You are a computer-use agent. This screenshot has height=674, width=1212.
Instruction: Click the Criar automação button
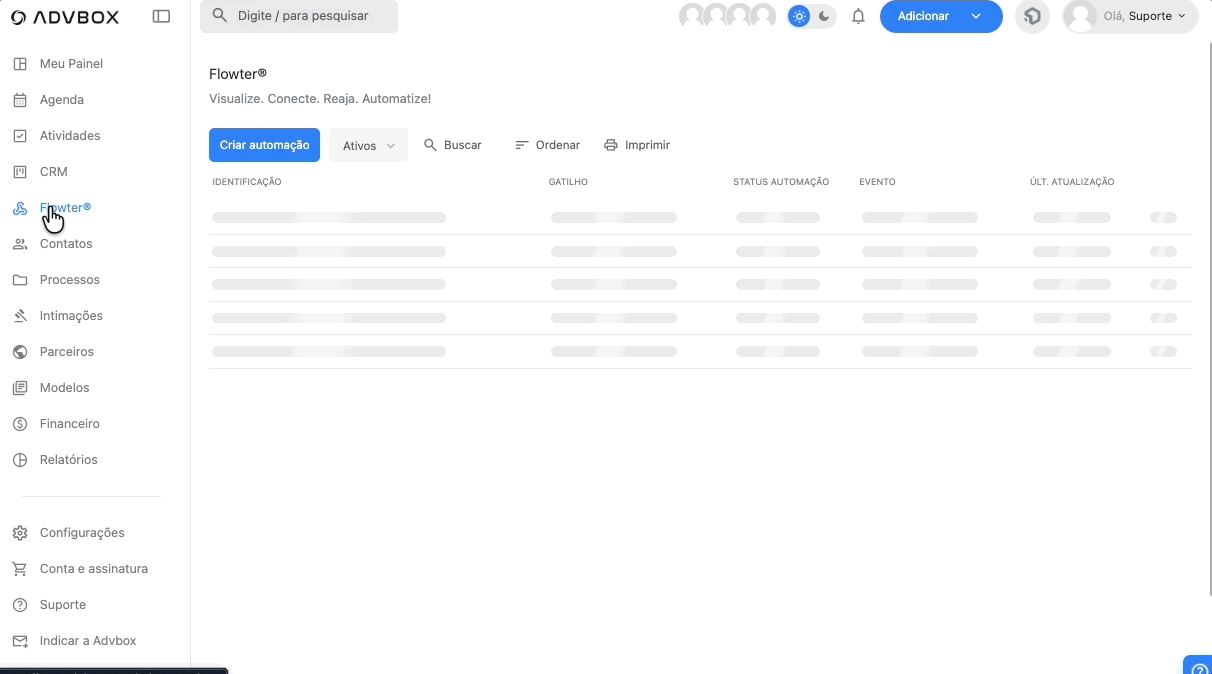264,145
